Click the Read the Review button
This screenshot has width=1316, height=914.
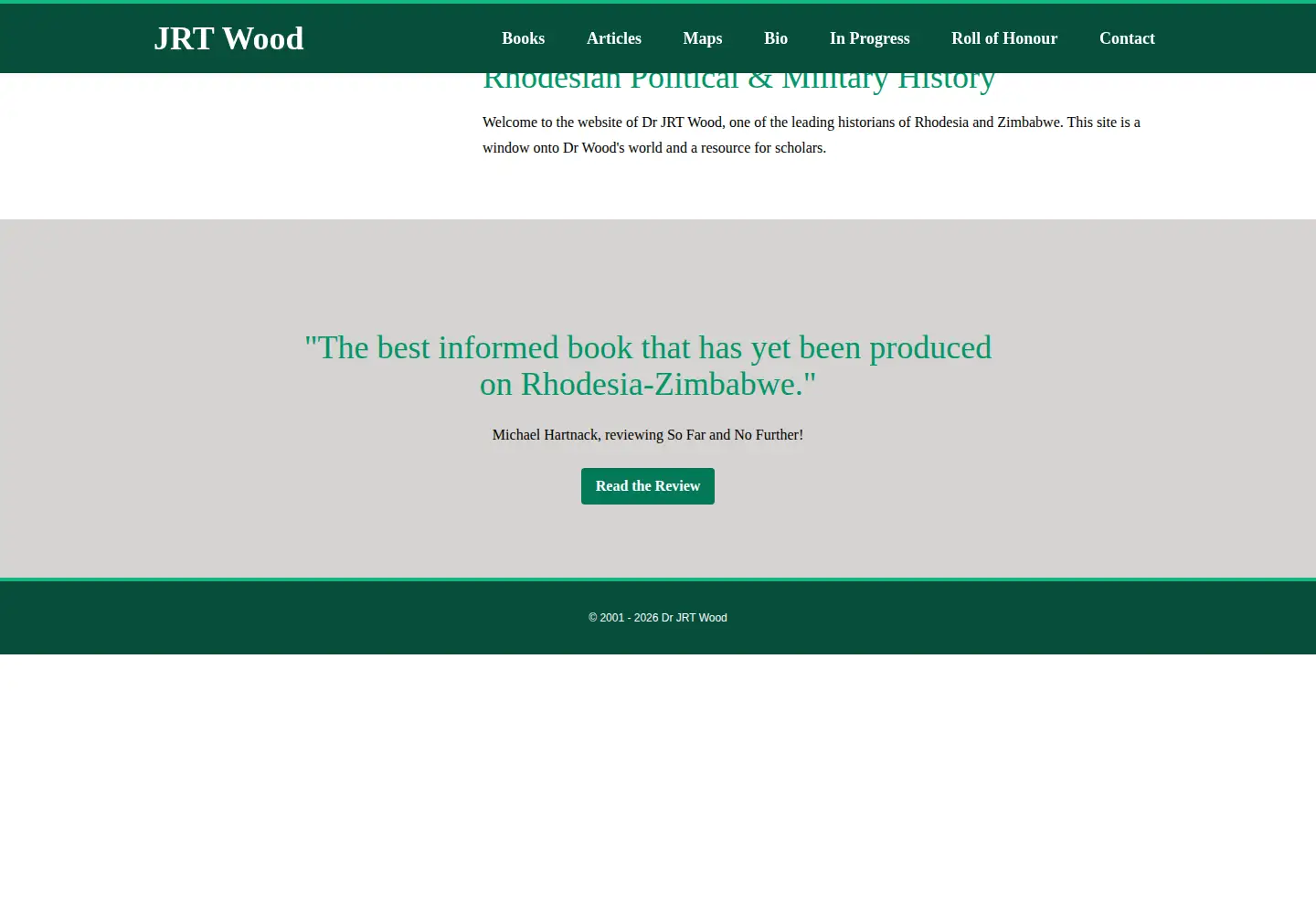[648, 486]
